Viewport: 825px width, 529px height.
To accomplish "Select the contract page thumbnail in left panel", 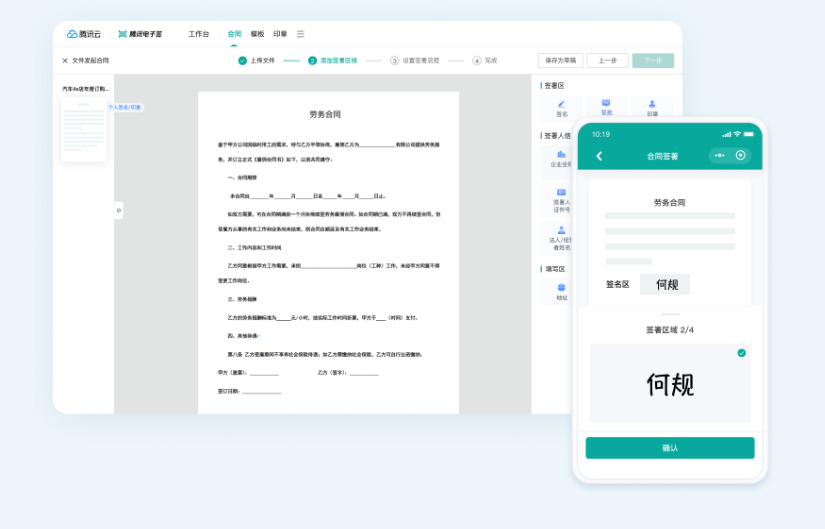I will point(84,130).
